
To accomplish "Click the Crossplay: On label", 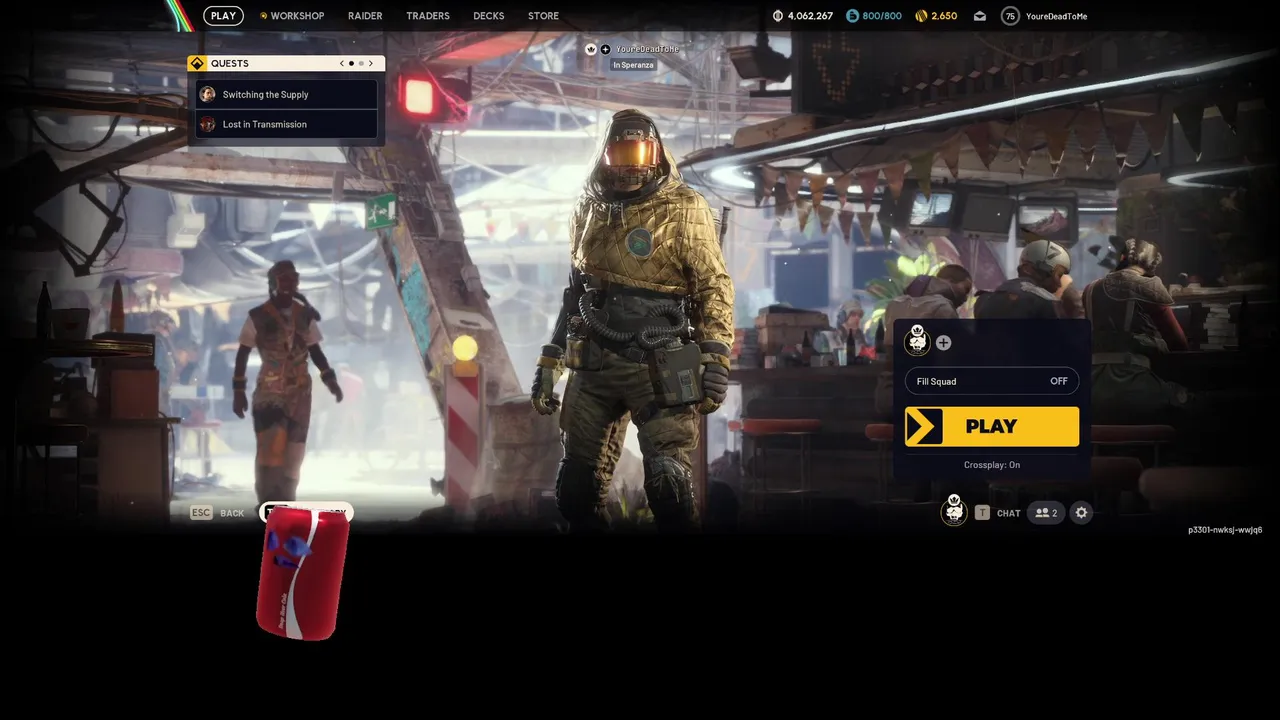I will coord(991,465).
